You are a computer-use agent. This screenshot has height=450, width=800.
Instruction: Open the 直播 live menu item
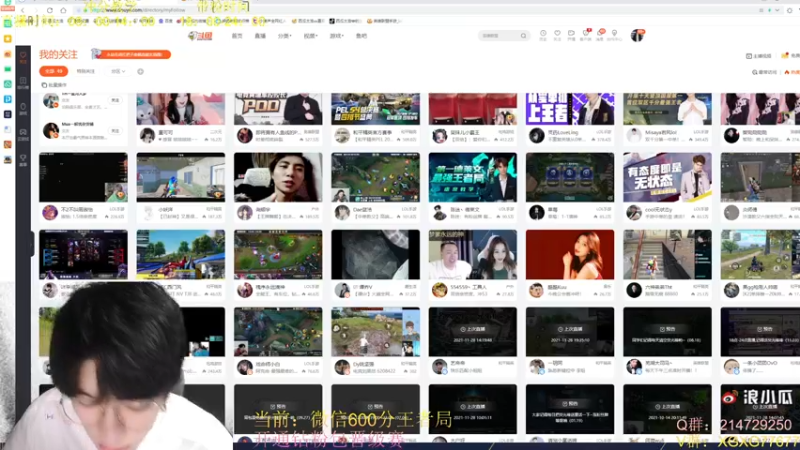pos(260,36)
